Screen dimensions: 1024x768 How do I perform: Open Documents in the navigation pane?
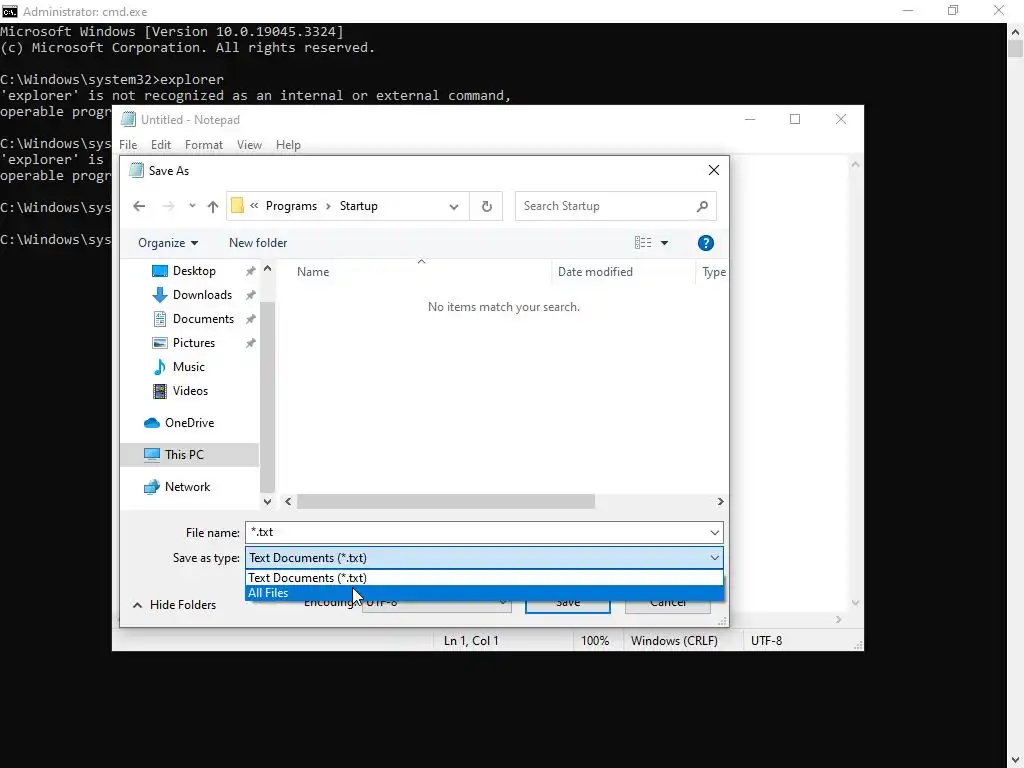(x=203, y=319)
